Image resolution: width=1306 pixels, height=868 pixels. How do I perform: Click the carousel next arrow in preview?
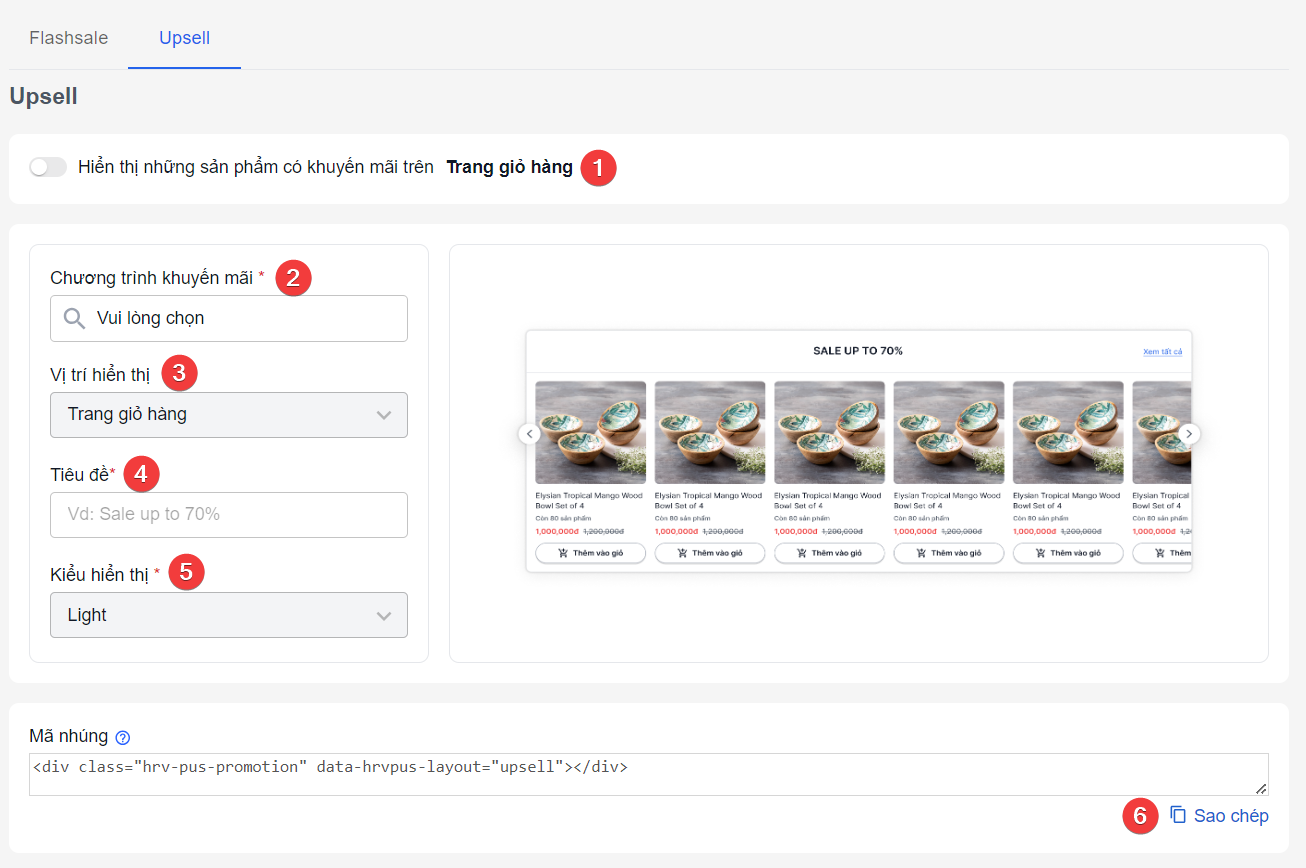1189,434
